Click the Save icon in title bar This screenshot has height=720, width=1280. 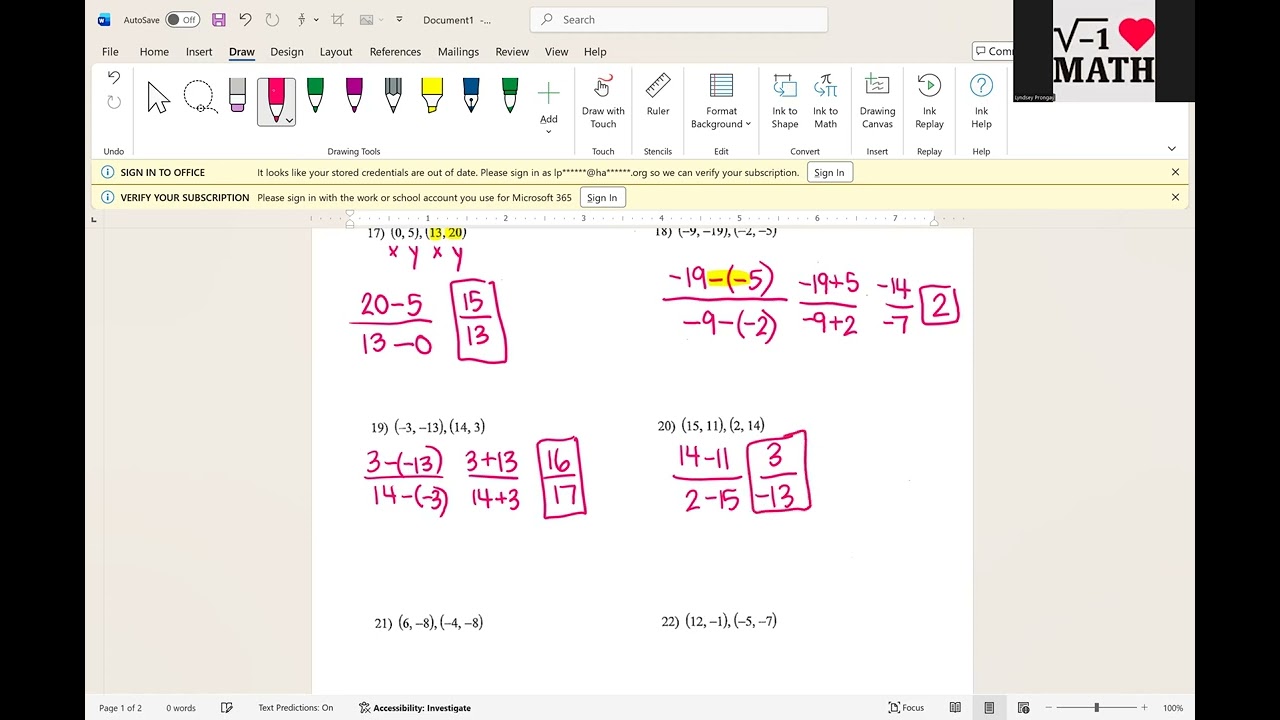(x=219, y=20)
